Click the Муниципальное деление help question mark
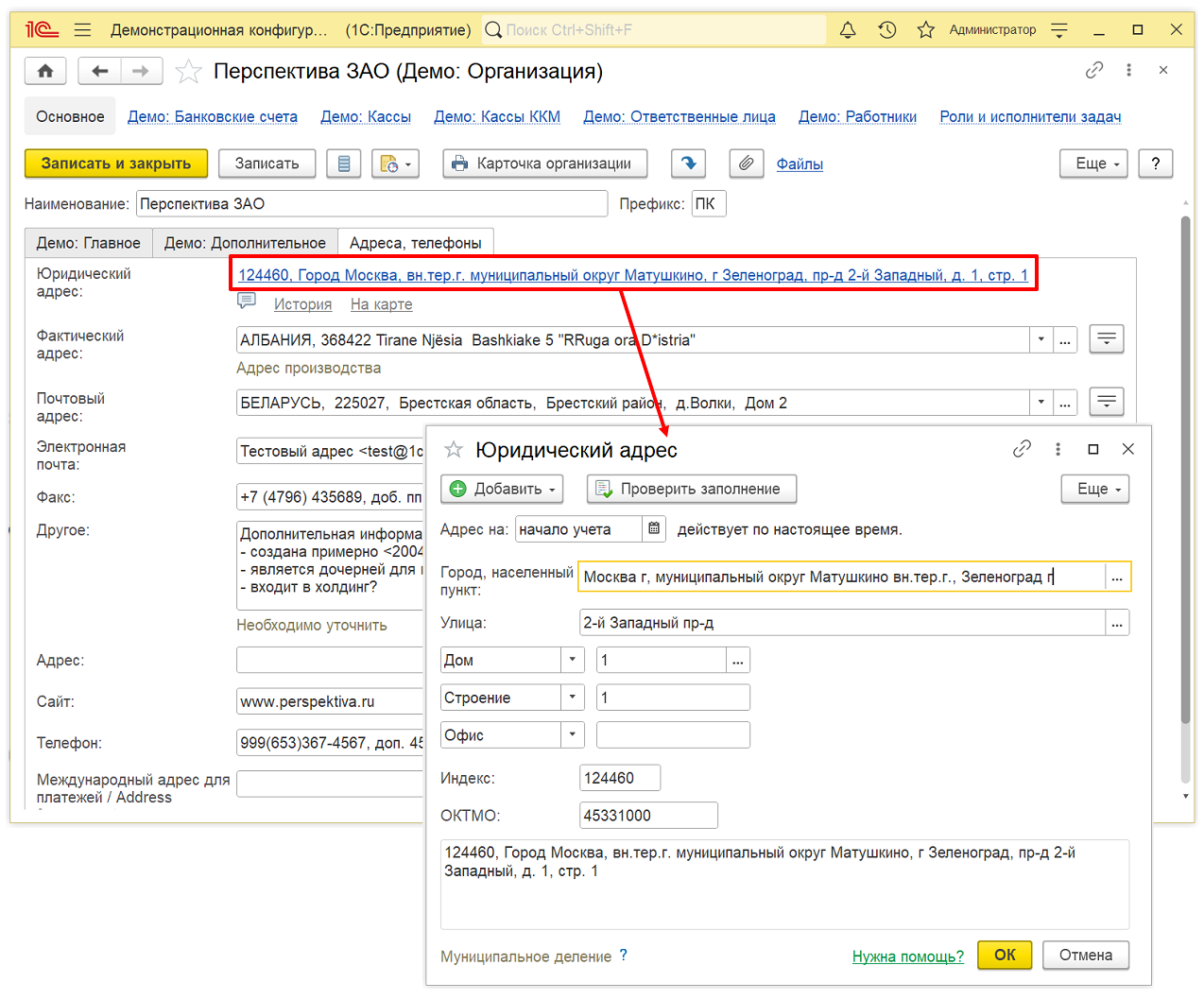The image size is (1204, 1000). pos(623,955)
